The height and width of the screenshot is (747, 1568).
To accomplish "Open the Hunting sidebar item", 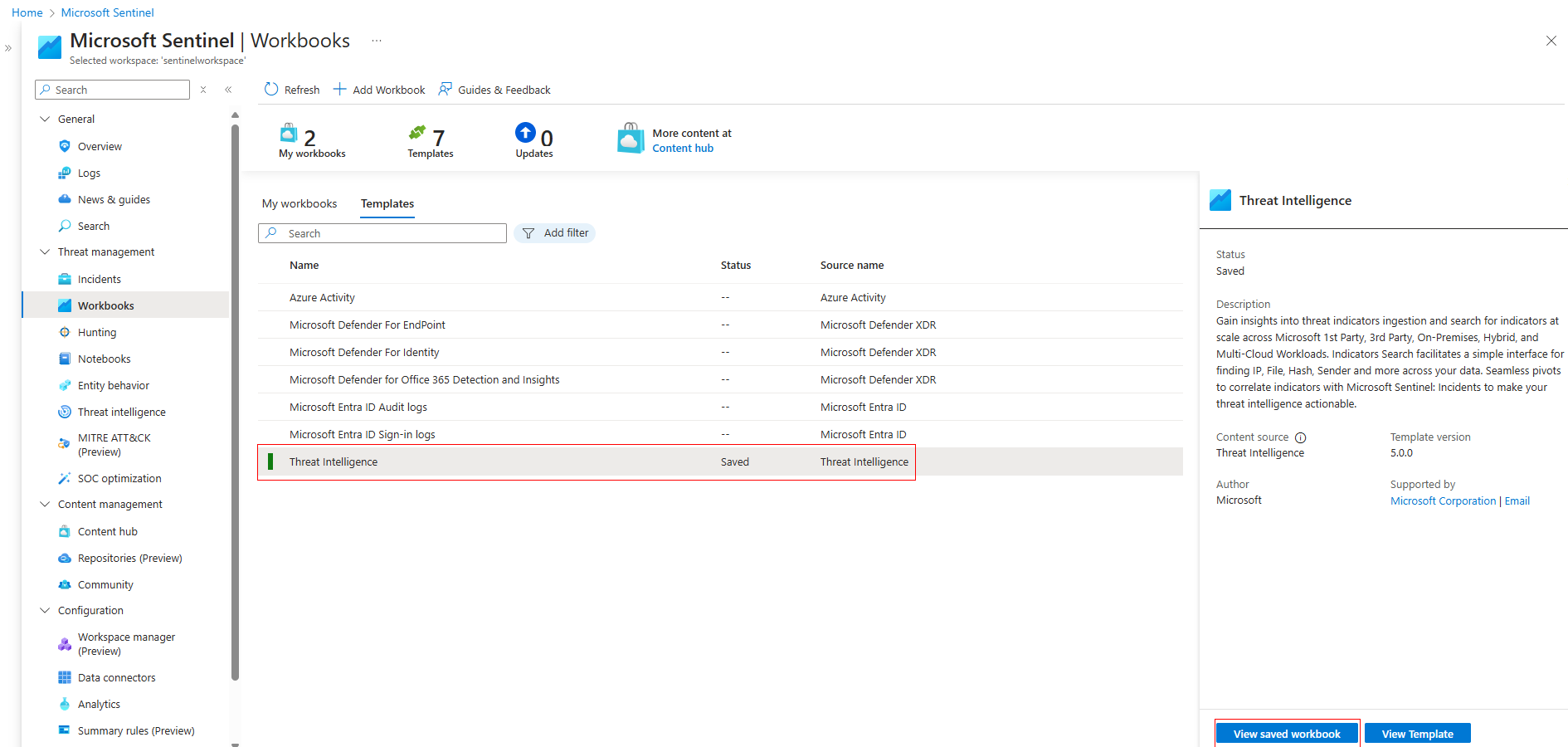I will point(97,332).
